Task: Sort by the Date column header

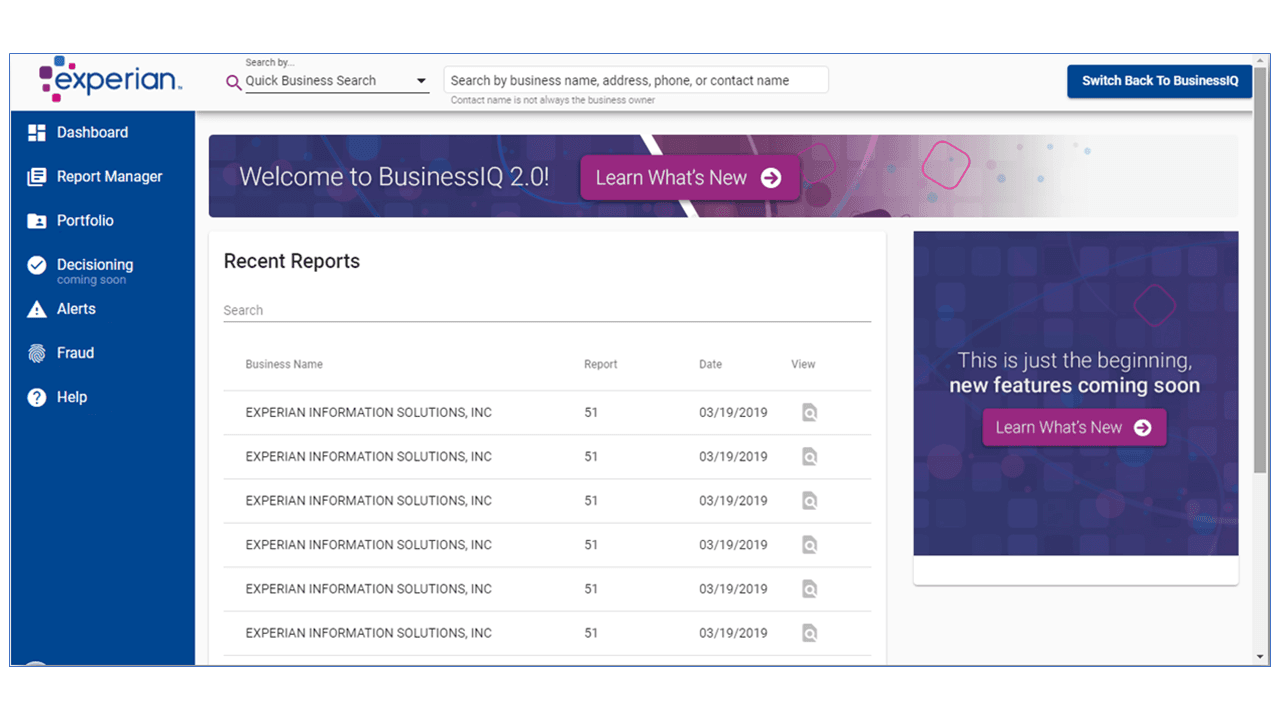Action: tap(710, 364)
